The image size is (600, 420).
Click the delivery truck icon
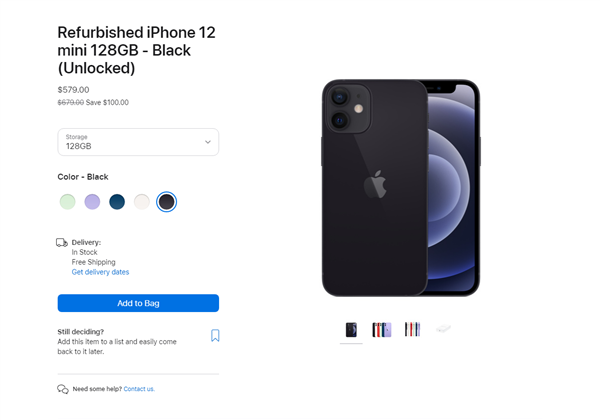62,243
